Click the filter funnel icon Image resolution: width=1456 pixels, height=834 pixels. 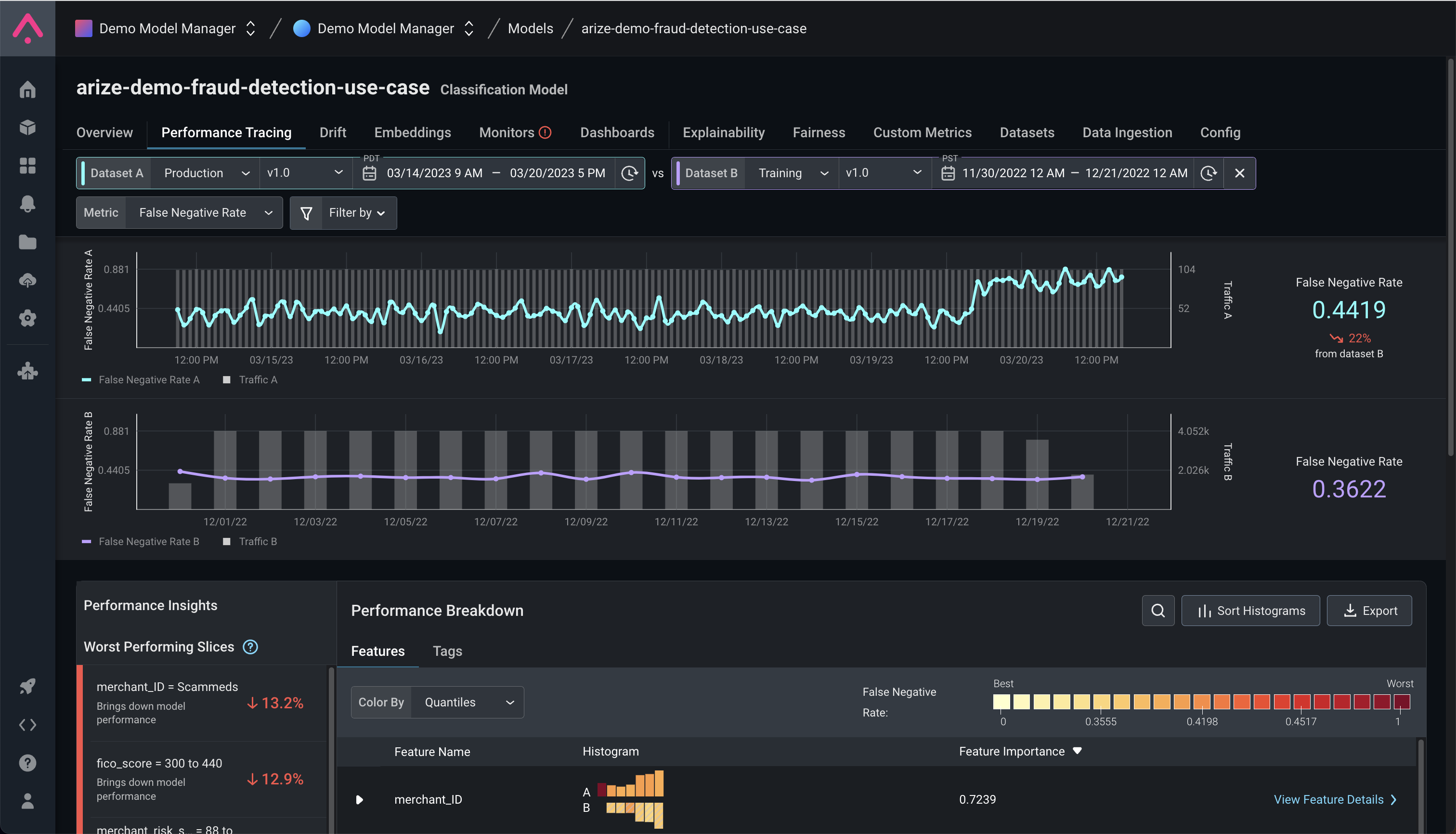(x=306, y=213)
